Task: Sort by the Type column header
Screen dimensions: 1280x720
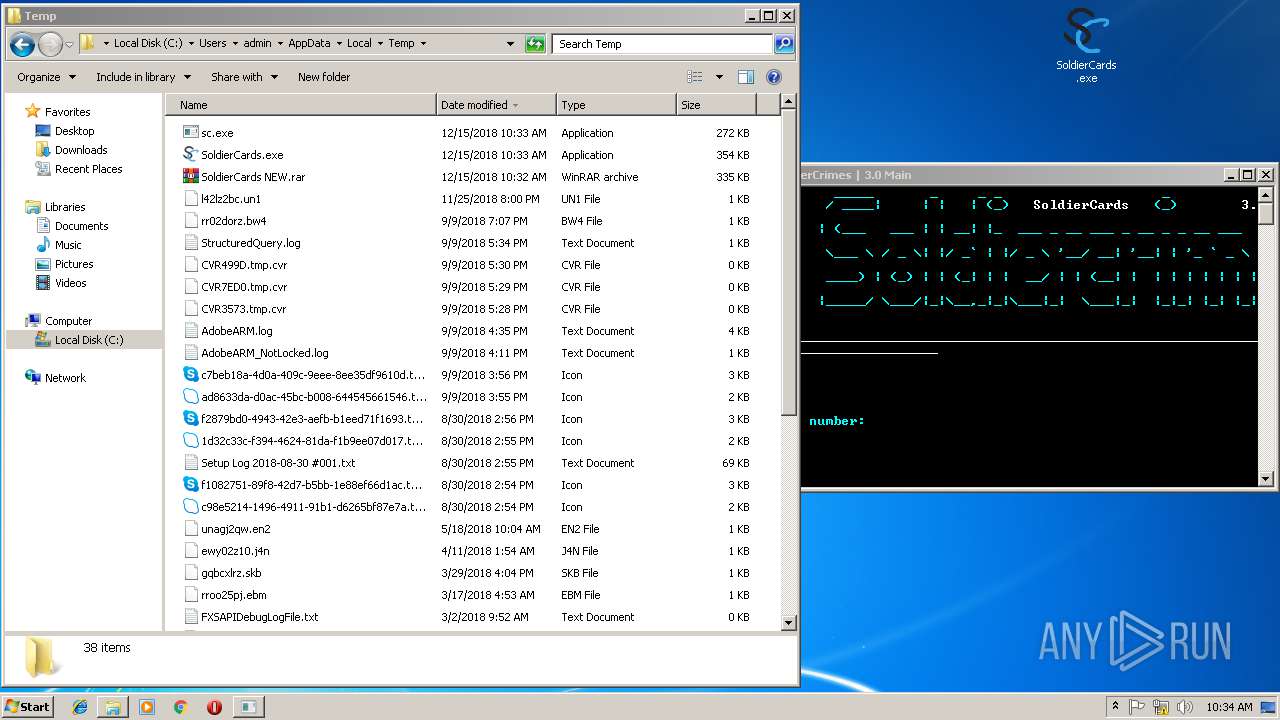Action: (616, 105)
